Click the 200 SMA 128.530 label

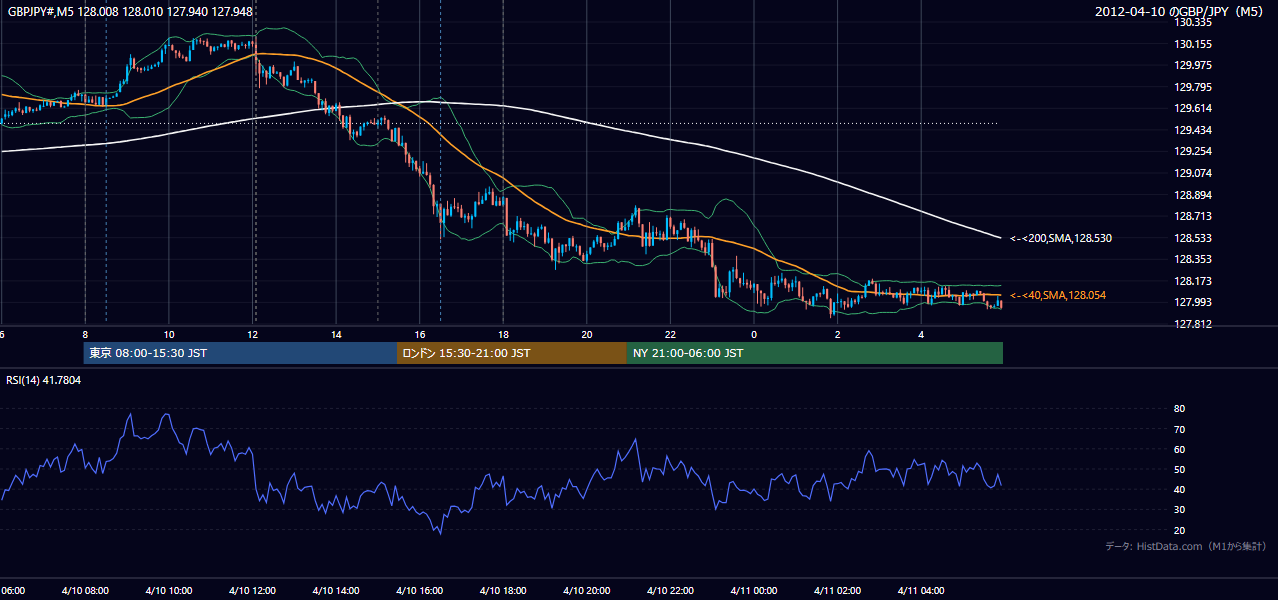pyautogui.click(x=1061, y=238)
